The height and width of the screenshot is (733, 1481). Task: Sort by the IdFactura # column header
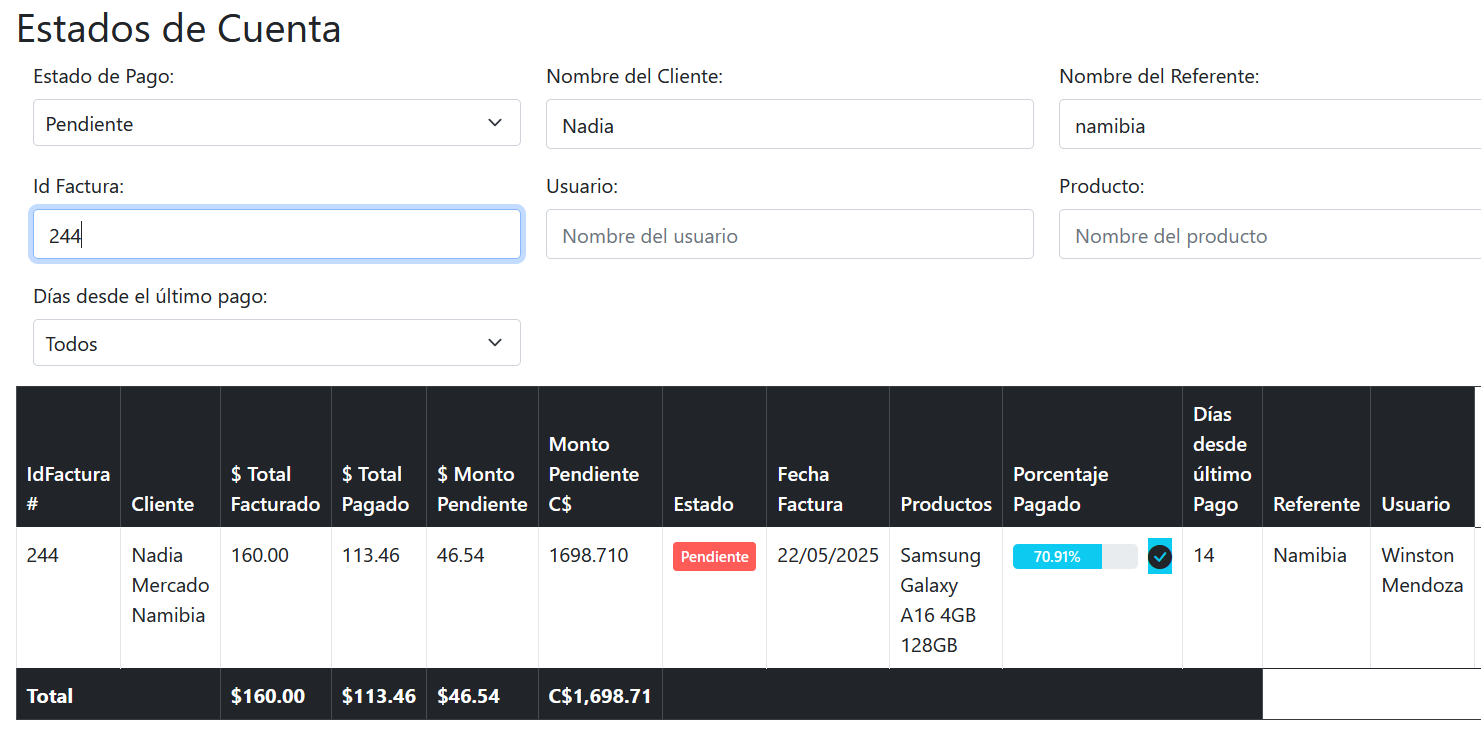pos(68,488)
